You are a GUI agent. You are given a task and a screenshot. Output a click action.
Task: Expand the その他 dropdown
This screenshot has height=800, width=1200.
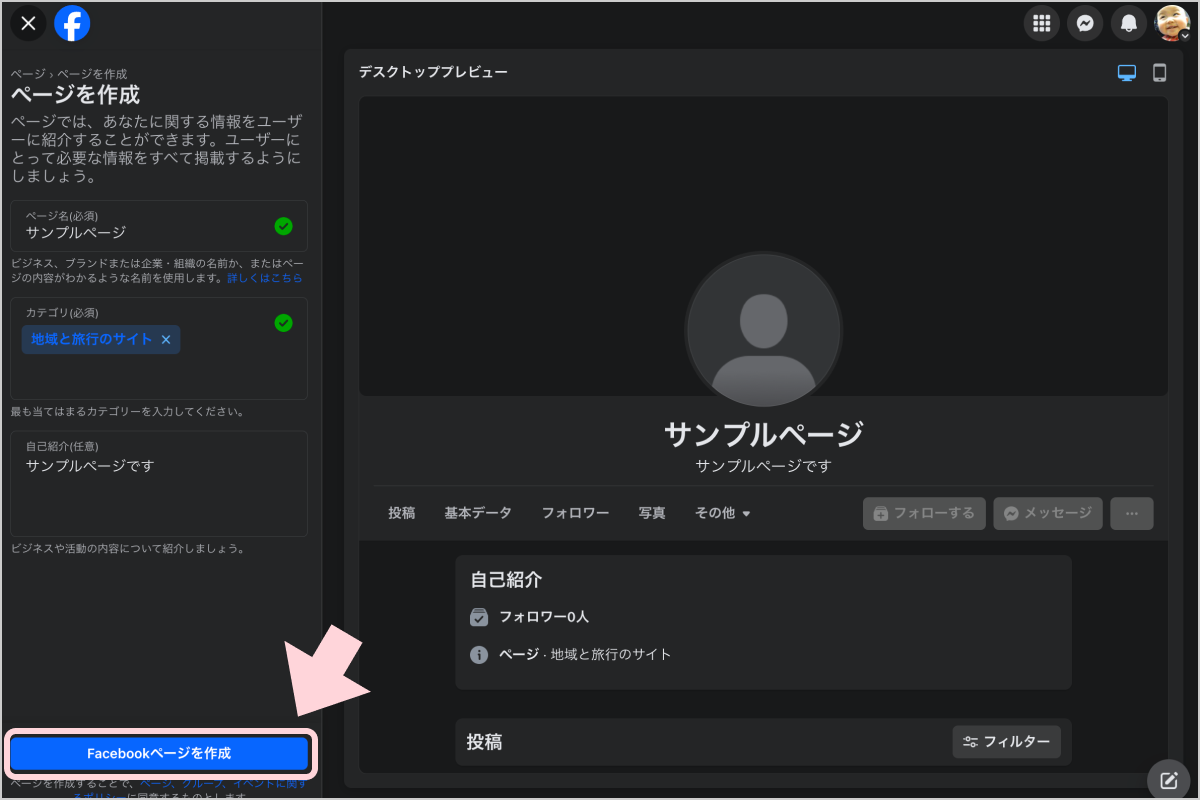[723, 513]
